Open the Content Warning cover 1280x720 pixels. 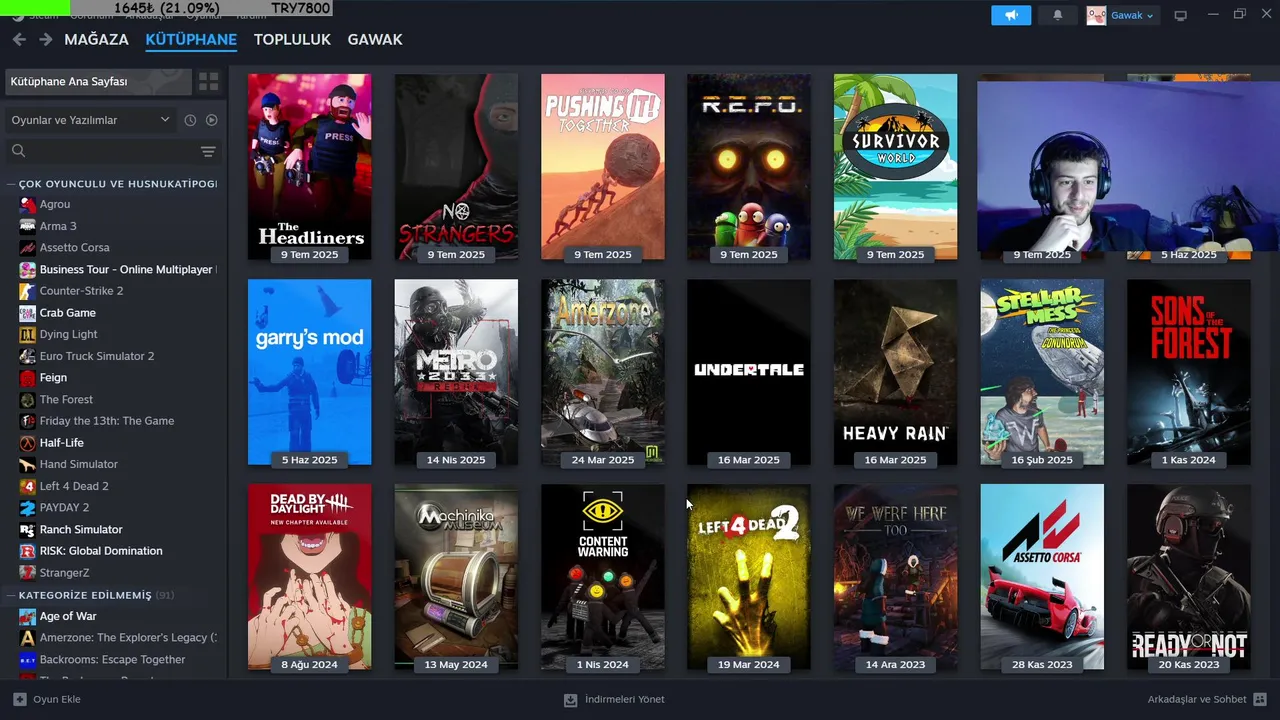(603, 577)
